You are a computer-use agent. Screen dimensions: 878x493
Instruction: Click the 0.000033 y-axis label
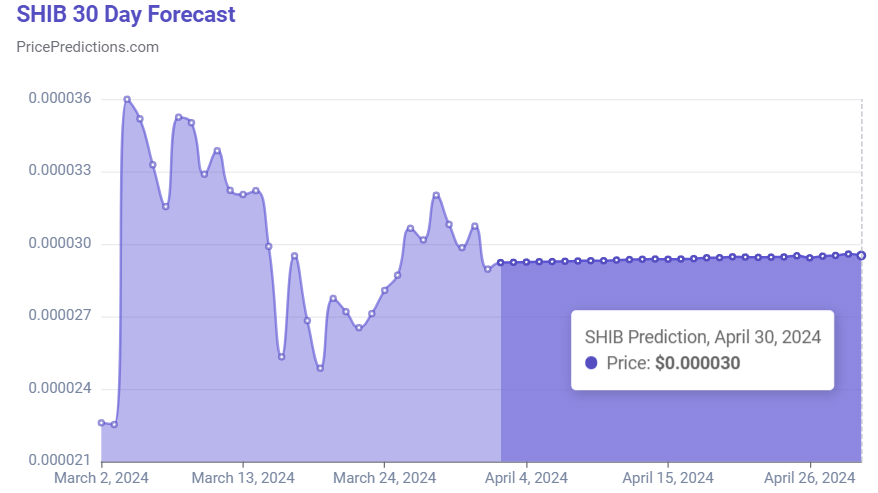[60, 171]
